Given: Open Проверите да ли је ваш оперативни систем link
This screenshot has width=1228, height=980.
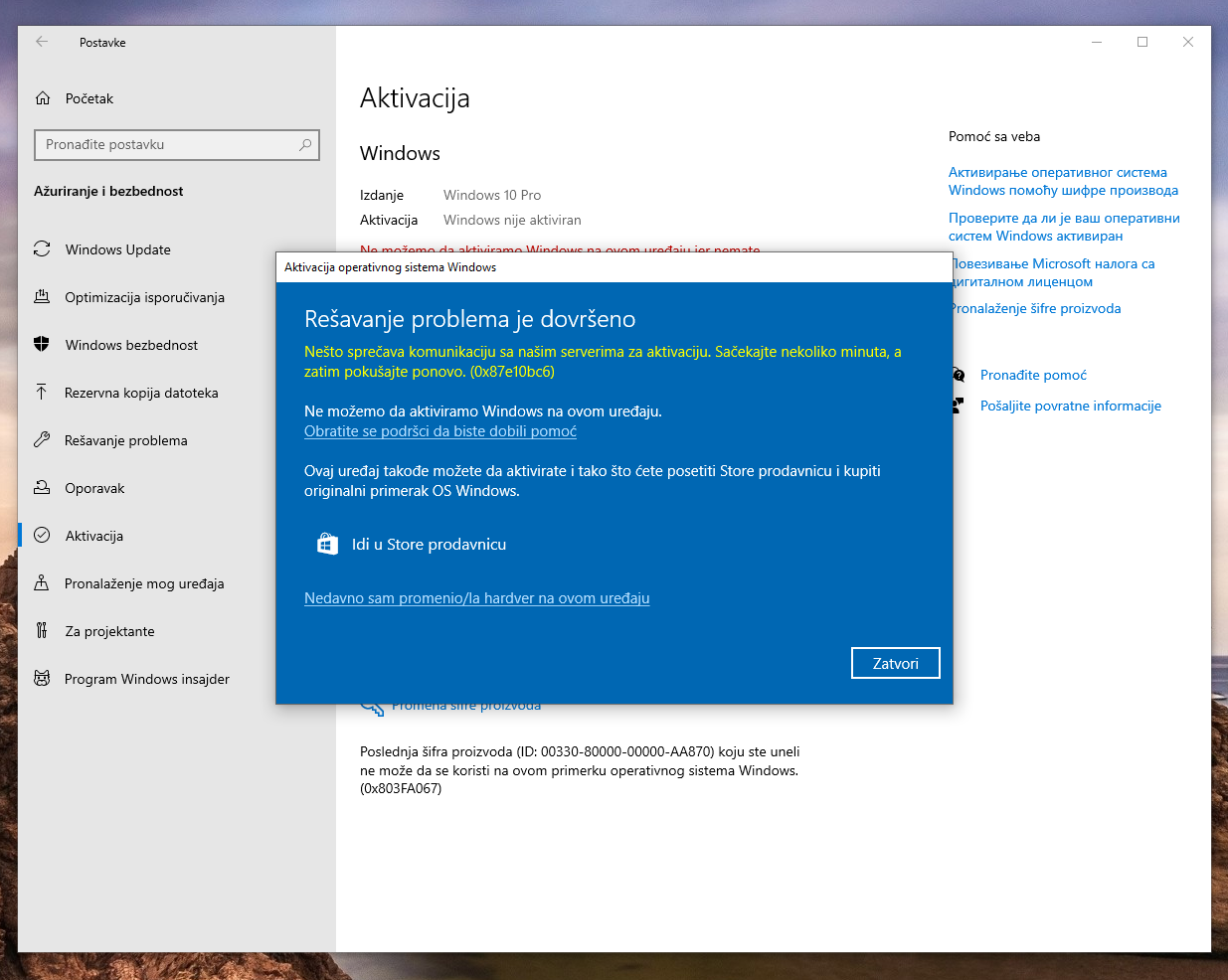Looking at the screenshot, I should [x=1064, y=227].
